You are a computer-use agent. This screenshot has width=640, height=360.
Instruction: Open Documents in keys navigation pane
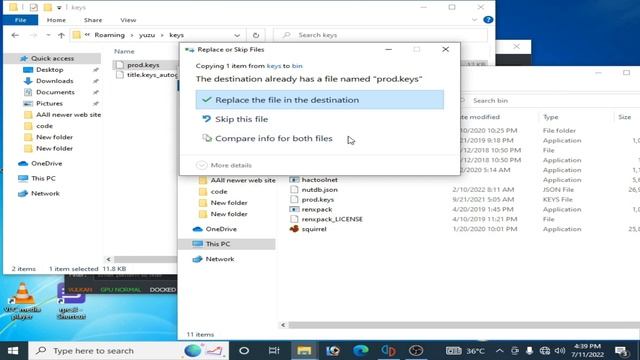pos(55,92)
